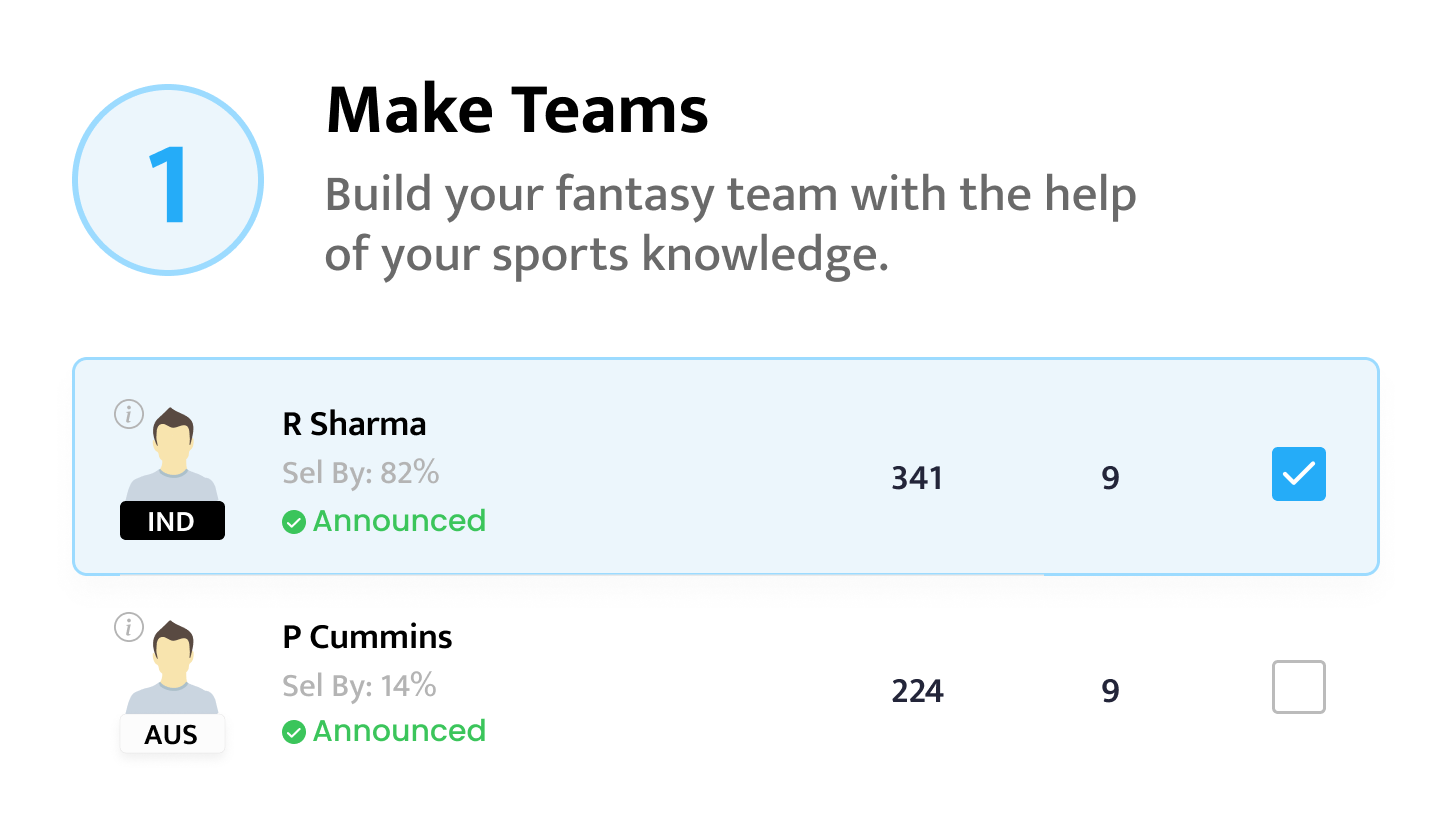Click the Sel By: 82% text
The height and width of the screenshot is (831, 1455).
(361, 472)
